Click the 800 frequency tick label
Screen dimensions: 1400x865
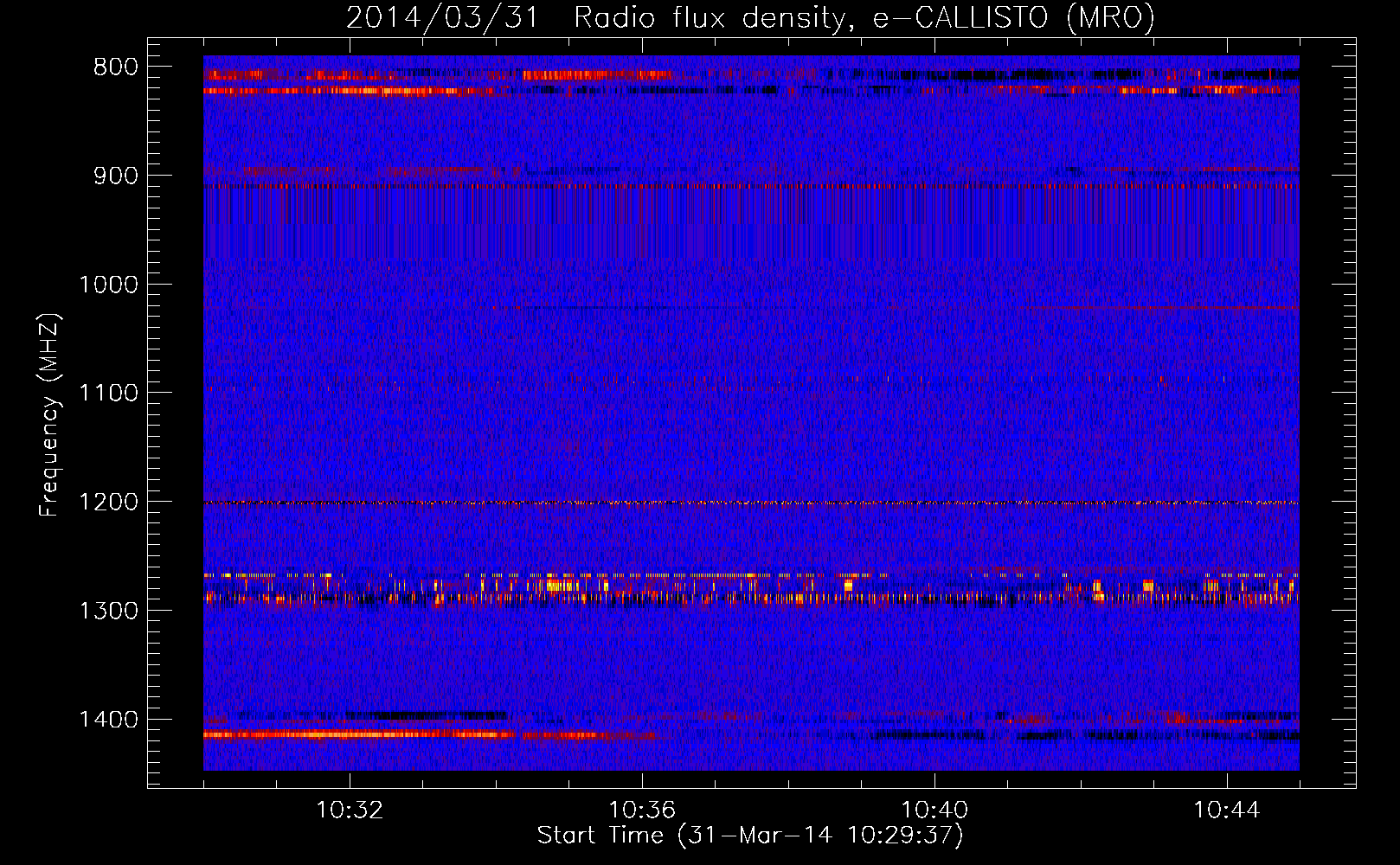(x=116, y=67)
